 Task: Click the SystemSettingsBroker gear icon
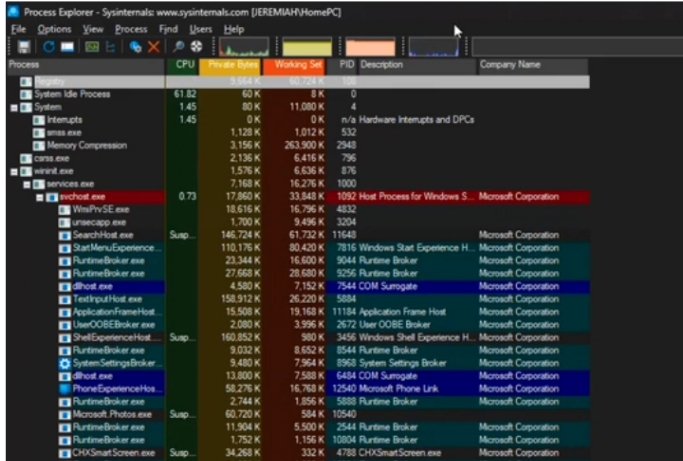tap(65, 363)
